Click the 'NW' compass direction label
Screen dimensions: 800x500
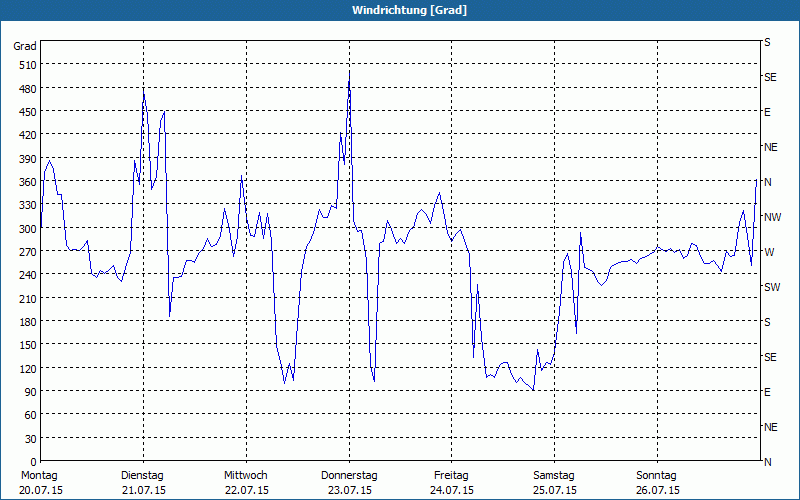tap(772, 217)
